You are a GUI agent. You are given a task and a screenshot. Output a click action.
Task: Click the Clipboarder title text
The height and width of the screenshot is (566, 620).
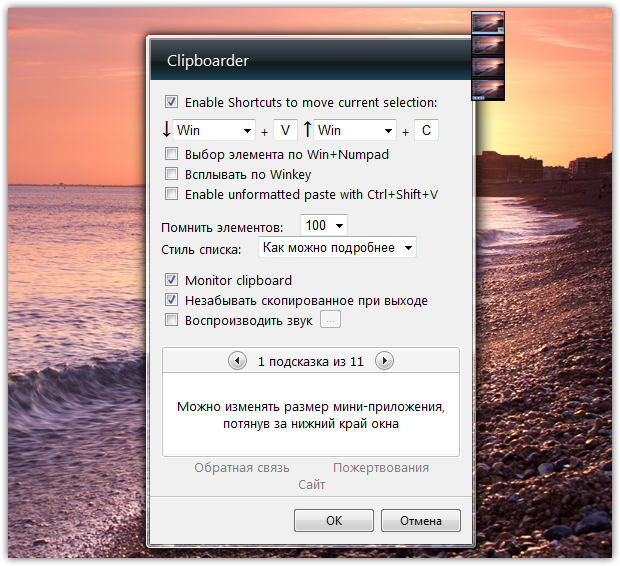click(x=208, y=61)
